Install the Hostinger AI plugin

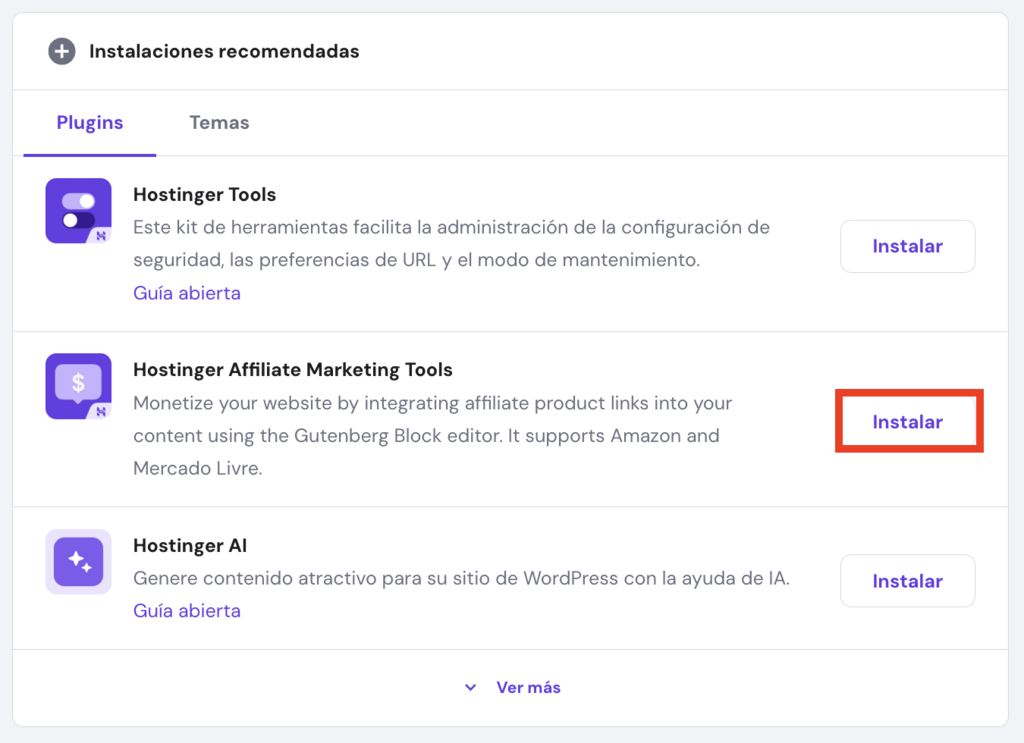tap(907, 581)
